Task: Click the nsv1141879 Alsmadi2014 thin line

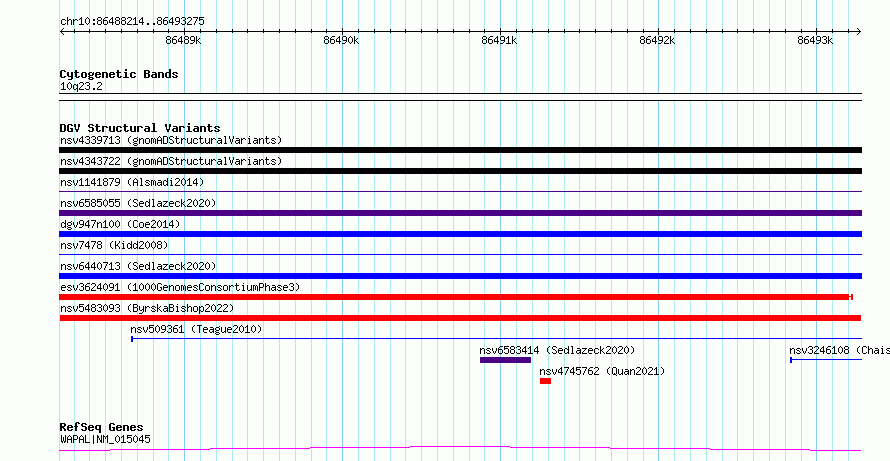Action: click(460, 192)
